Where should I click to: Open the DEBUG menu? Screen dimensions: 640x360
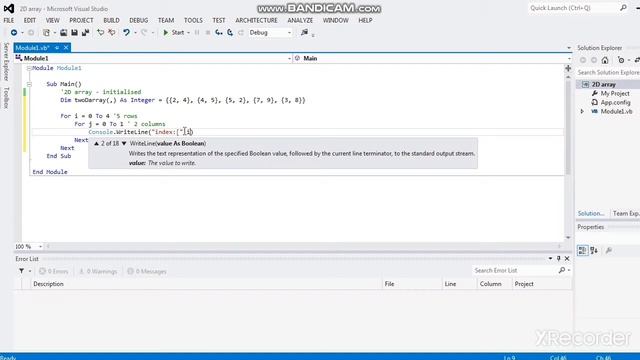(x=139, y=20)
